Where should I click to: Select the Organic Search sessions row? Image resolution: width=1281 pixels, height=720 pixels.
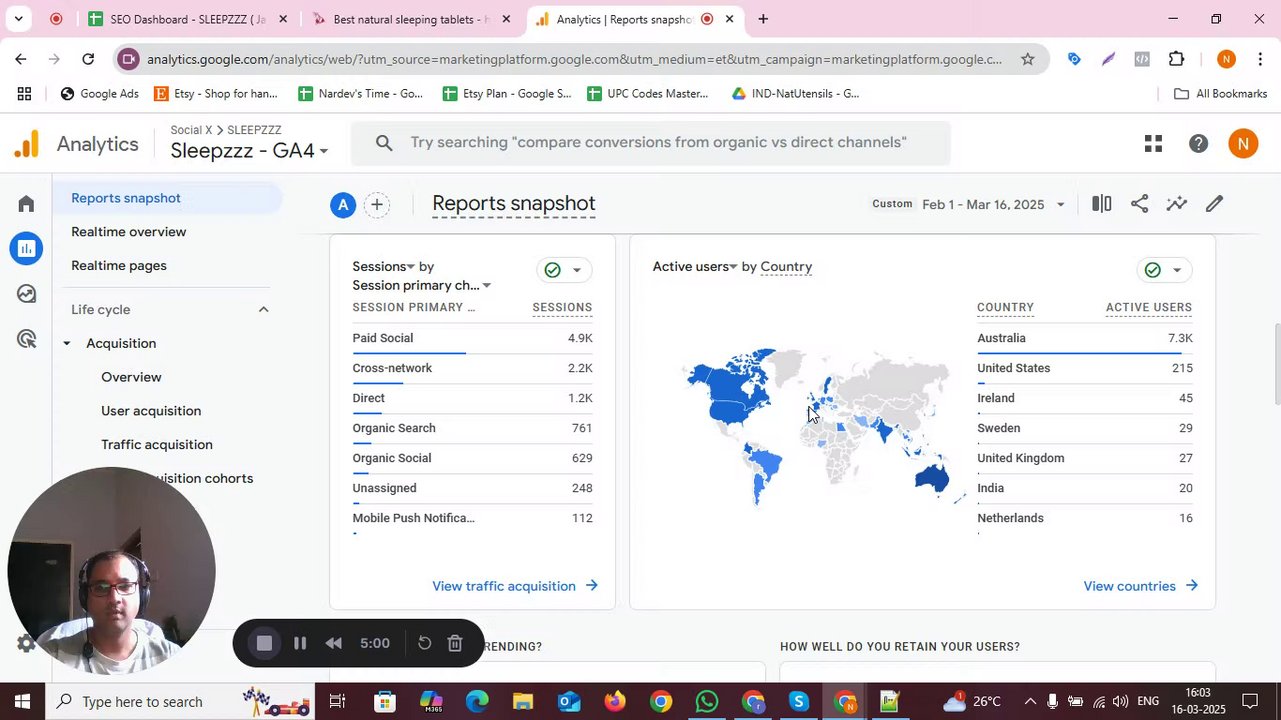click(472, 429)
